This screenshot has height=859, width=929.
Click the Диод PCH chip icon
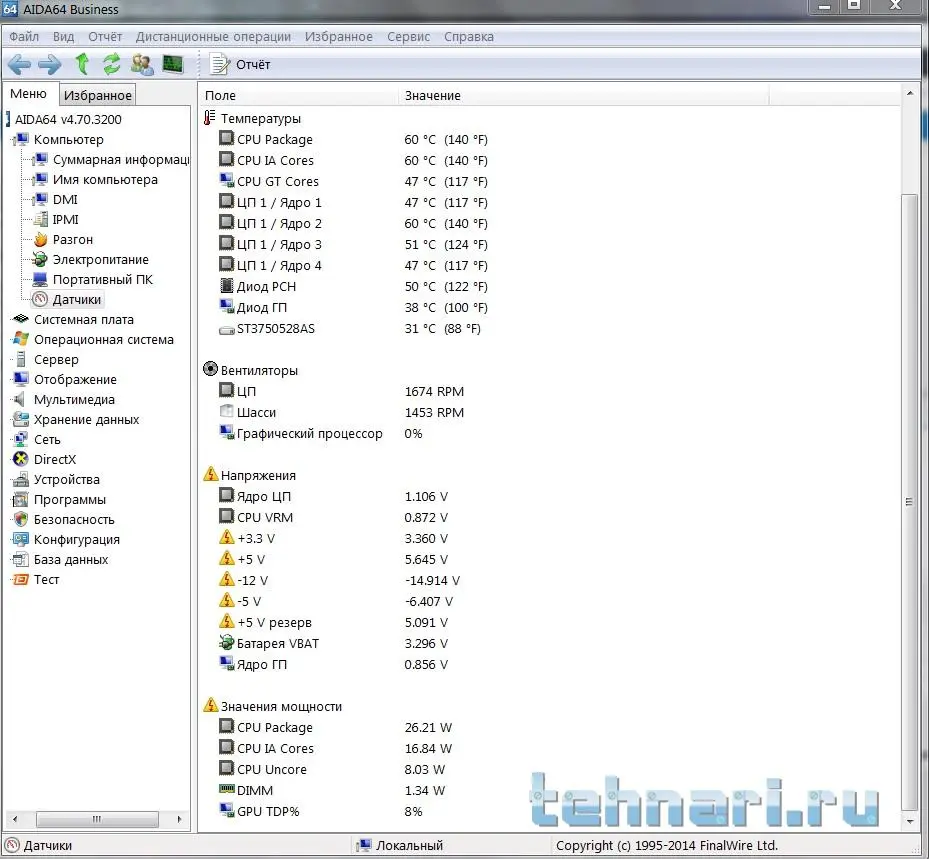[226, 286]
